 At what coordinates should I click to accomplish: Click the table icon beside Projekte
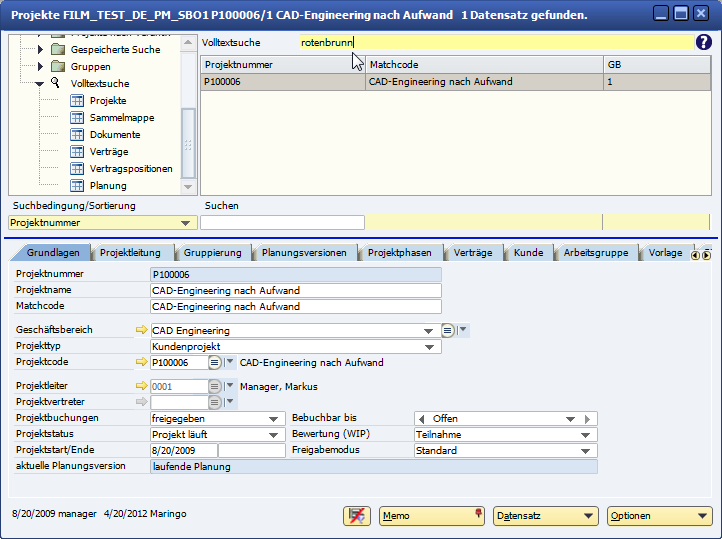pyautogui.click(x=77, y=100)
